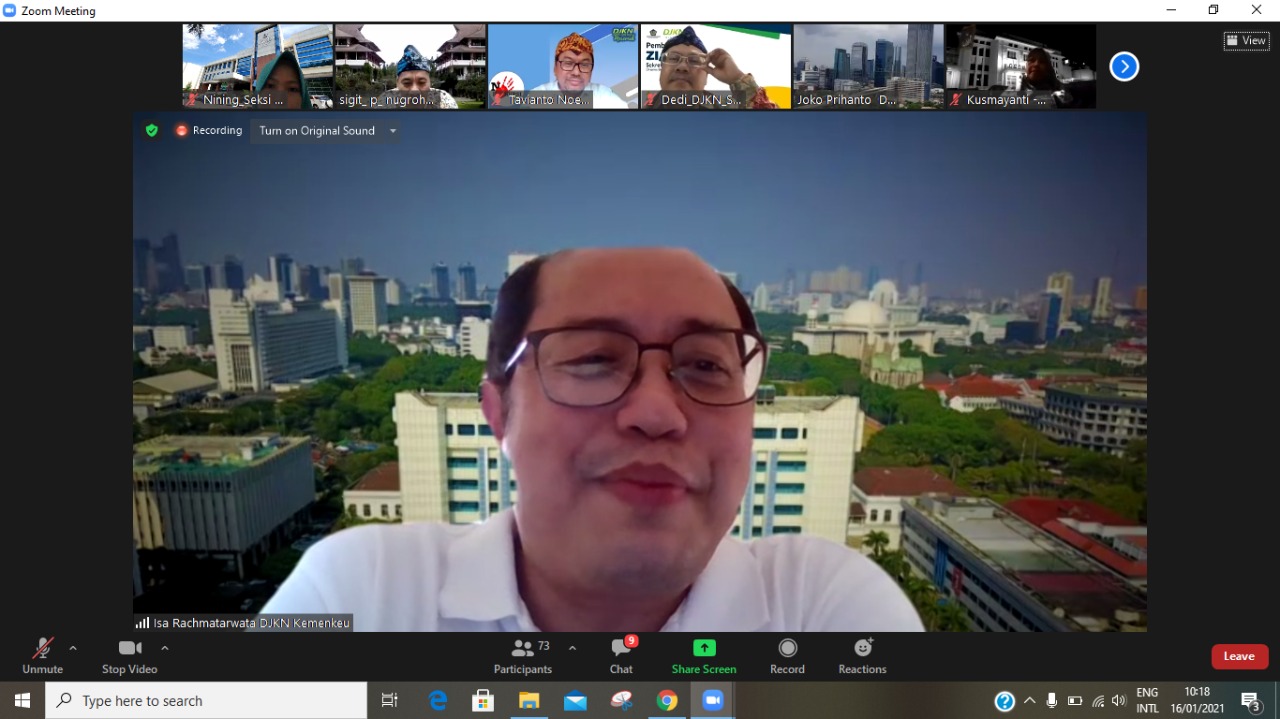The height and width of the screenshot is (719, 1280).
Task: Open the Participants panel
Action: tap(523, 656)
